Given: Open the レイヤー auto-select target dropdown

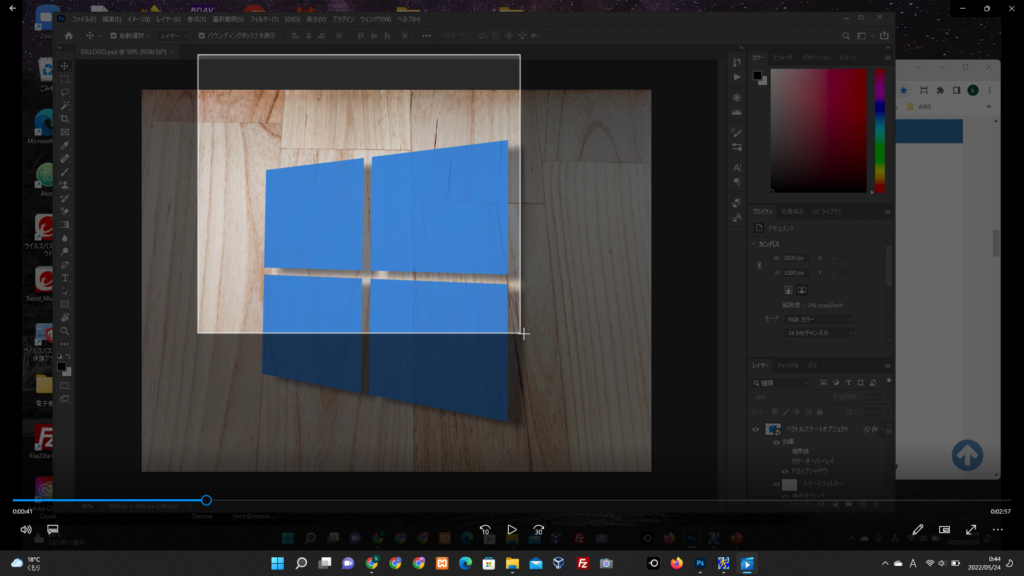Looking at the screenshot, I should tap(174, 36).
